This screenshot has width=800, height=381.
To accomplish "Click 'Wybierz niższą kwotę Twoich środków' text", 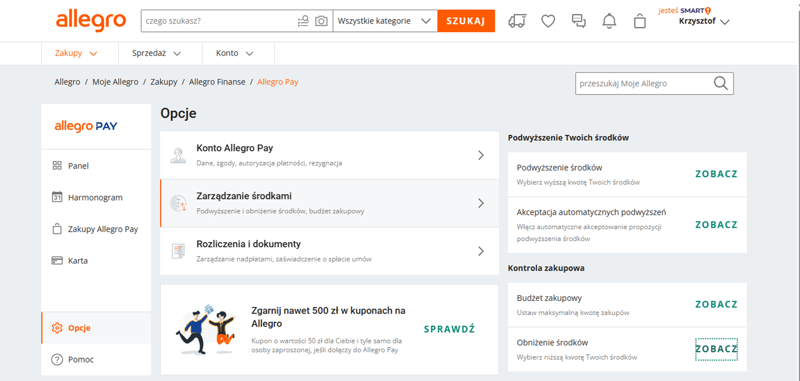I will click(577, 358).
